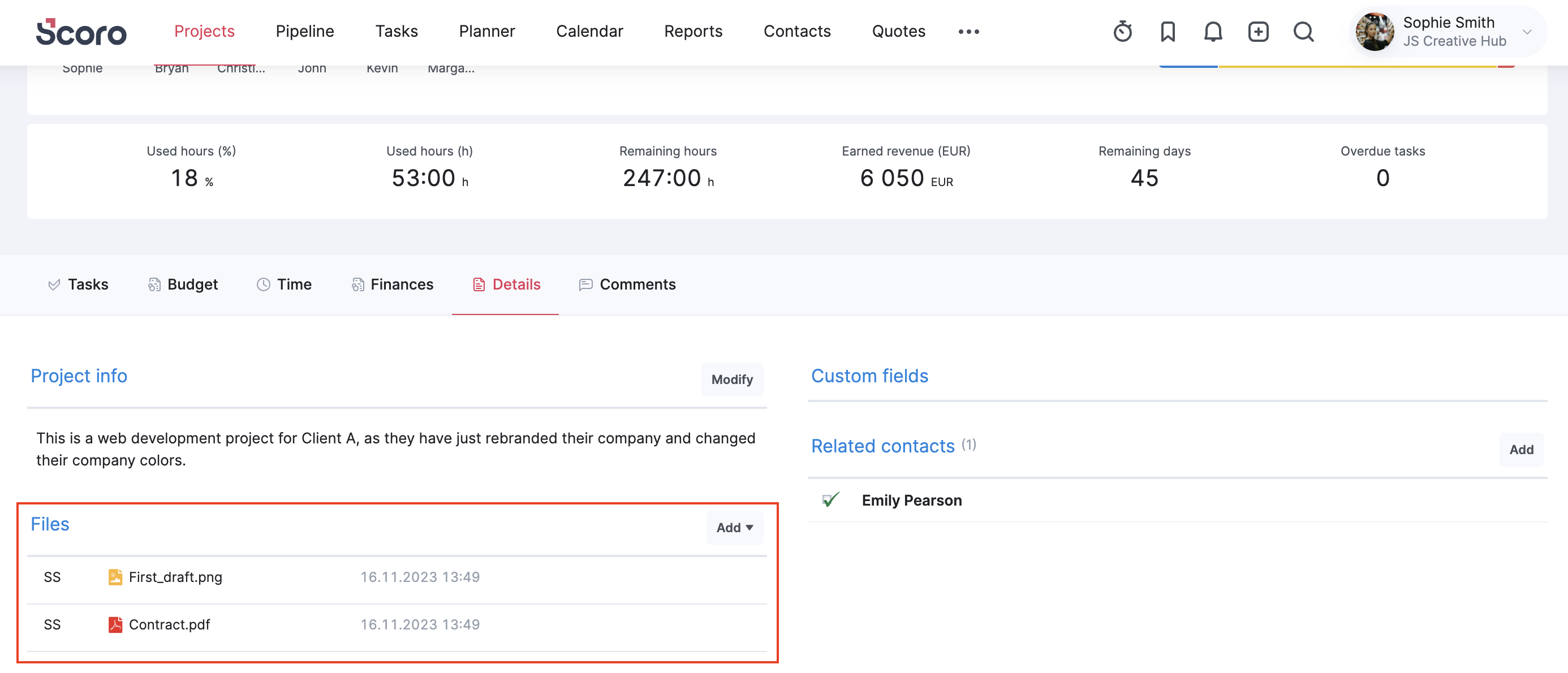Viewport: 1568px width, 673px height.
Task: Click the clock icon on the Time tab
Action: pyautogui.click(x=263, y=283)
